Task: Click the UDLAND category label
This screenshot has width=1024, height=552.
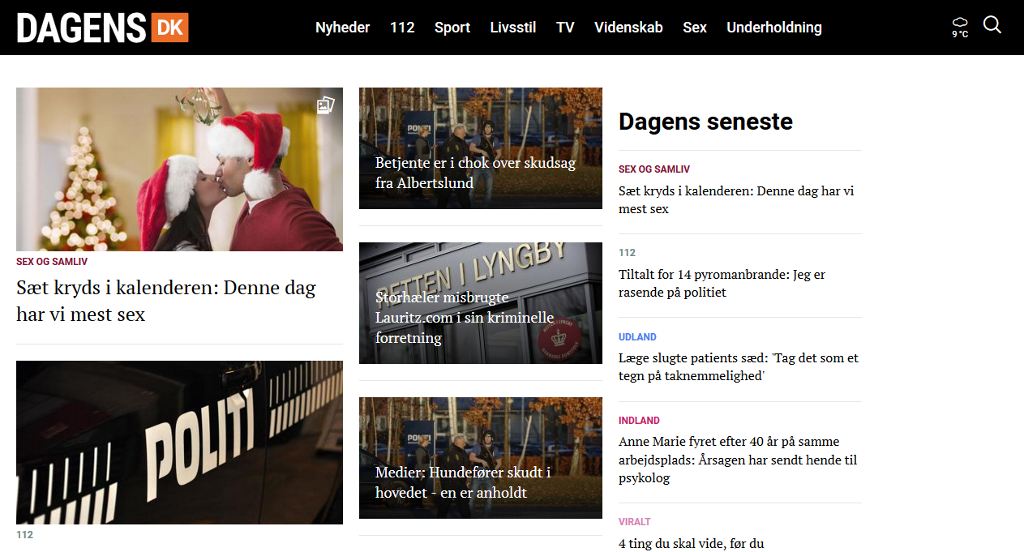Action: tap(637, 337)
